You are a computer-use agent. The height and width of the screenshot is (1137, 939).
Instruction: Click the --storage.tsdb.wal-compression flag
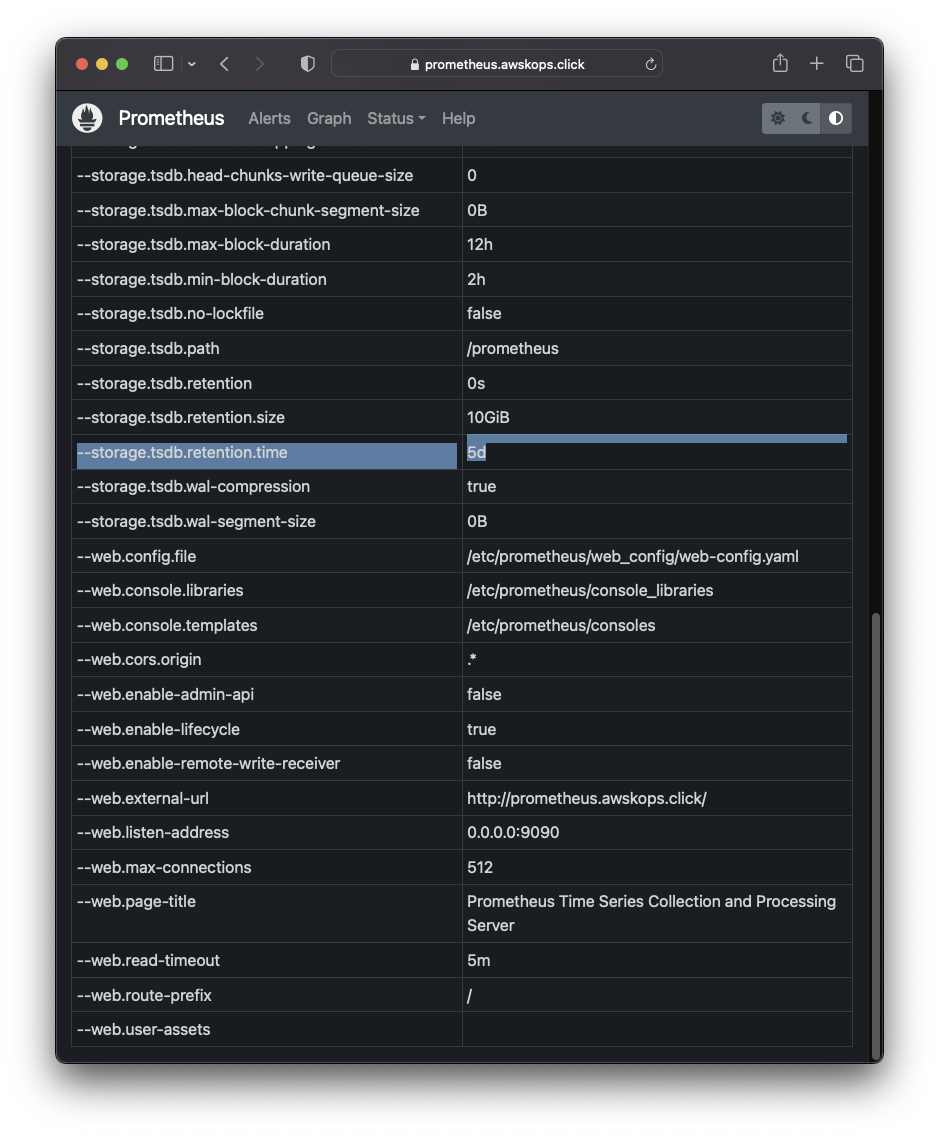coord(194,487)
